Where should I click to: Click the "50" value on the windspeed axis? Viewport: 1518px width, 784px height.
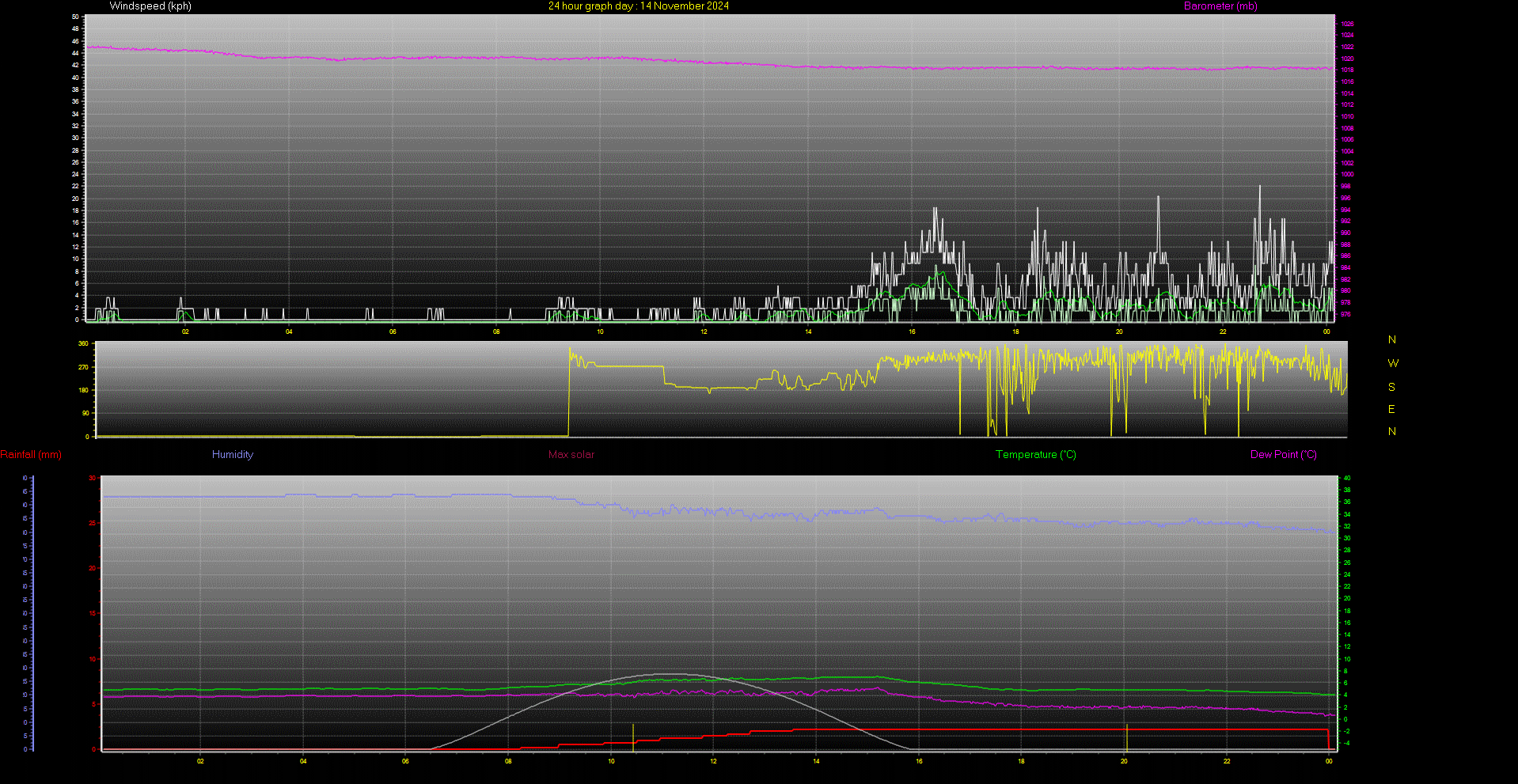coord(75,17)
